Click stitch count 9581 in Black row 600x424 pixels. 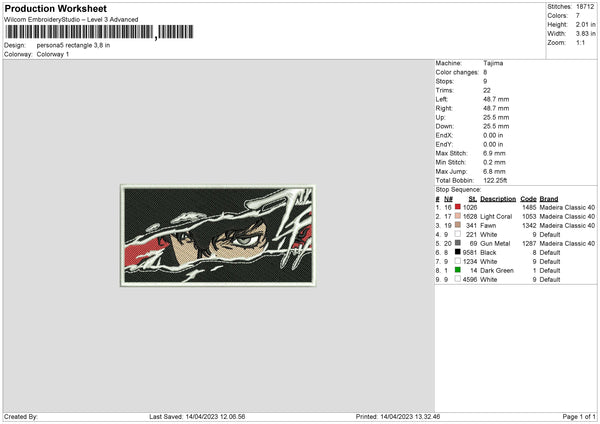(x=470, y=253)
